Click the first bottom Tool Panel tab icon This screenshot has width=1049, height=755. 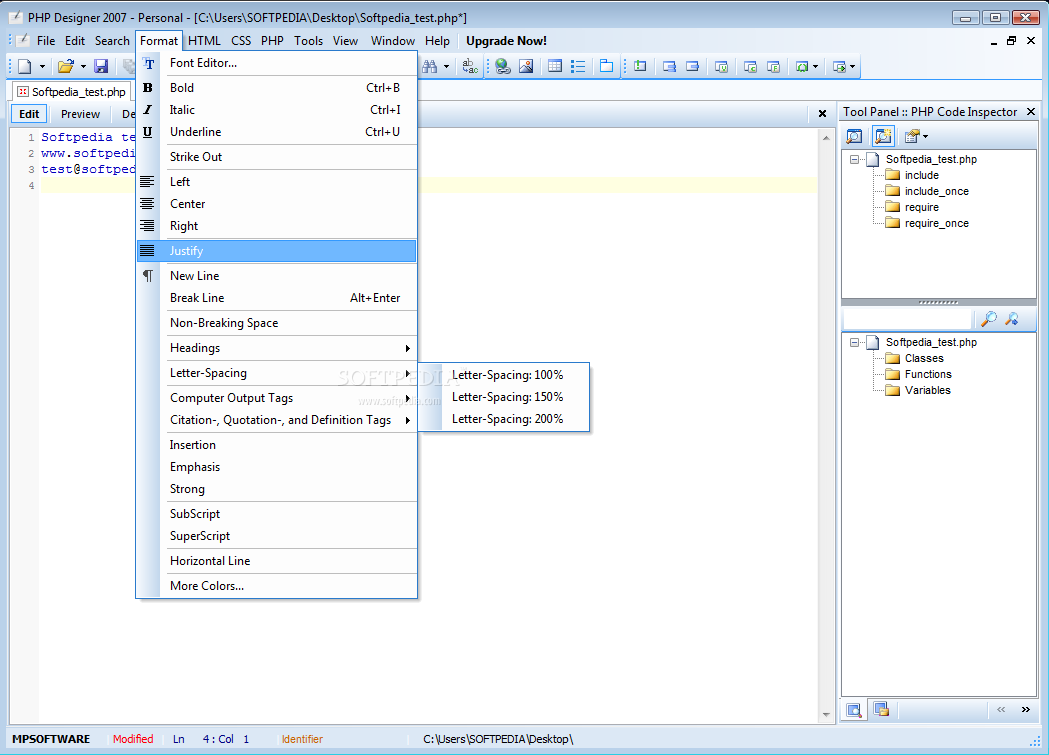click(x=854, y=710)
